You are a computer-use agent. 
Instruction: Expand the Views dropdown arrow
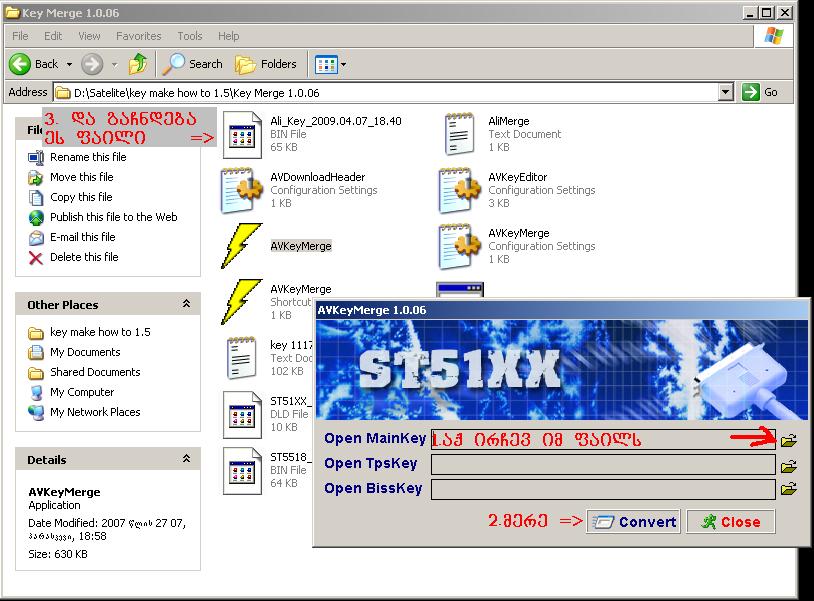tap(344, 64)
